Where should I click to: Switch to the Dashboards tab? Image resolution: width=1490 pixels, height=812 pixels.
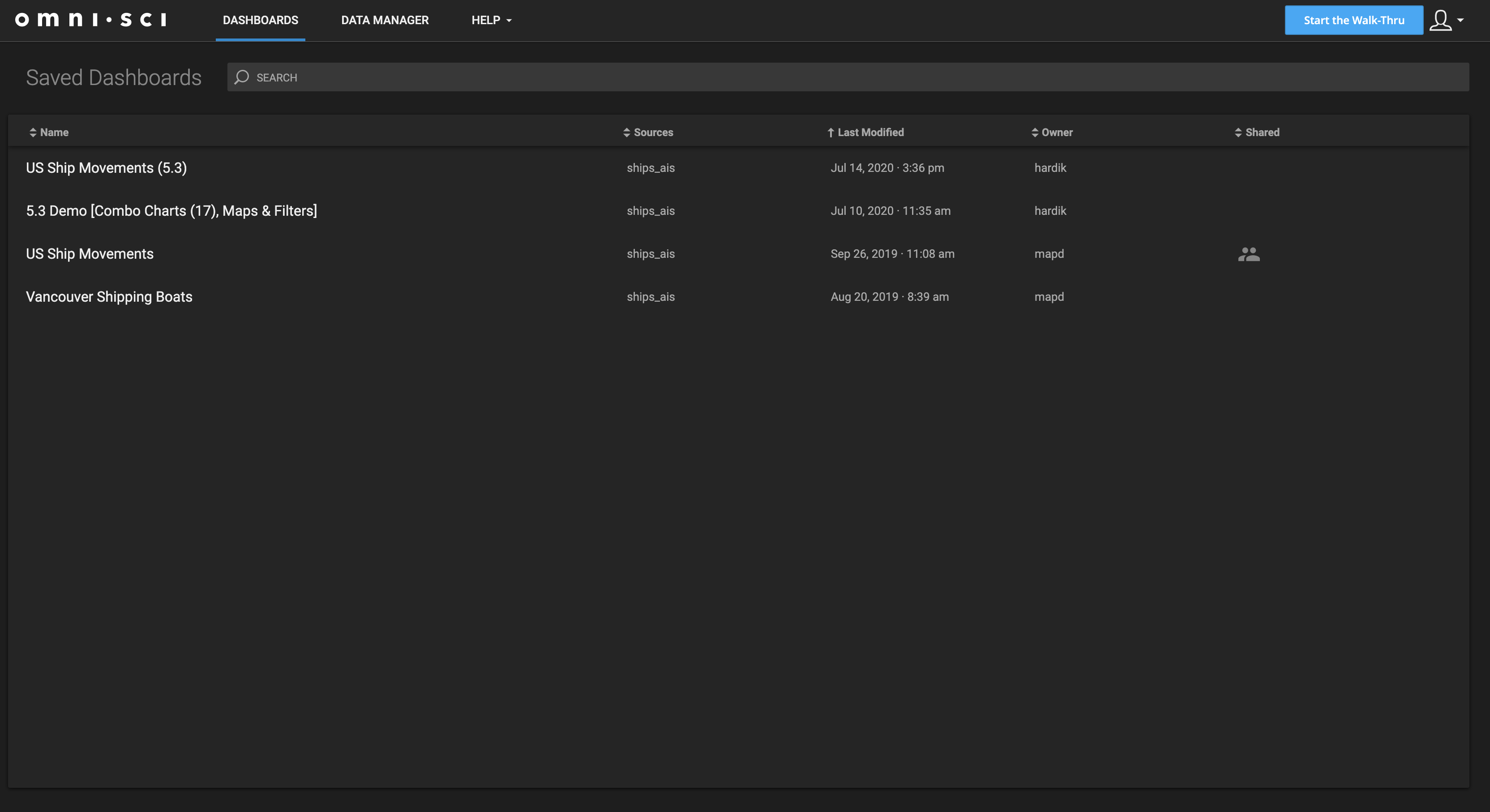[260, 20]
